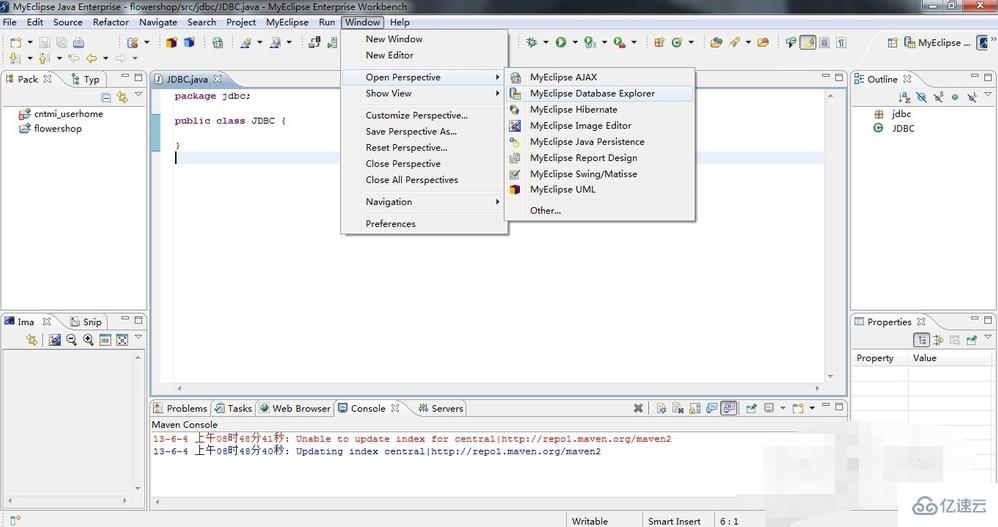Select MyEclipse Hibernate perspective
The width and height of the screenshot is (998, 527).
pos(600,109)
